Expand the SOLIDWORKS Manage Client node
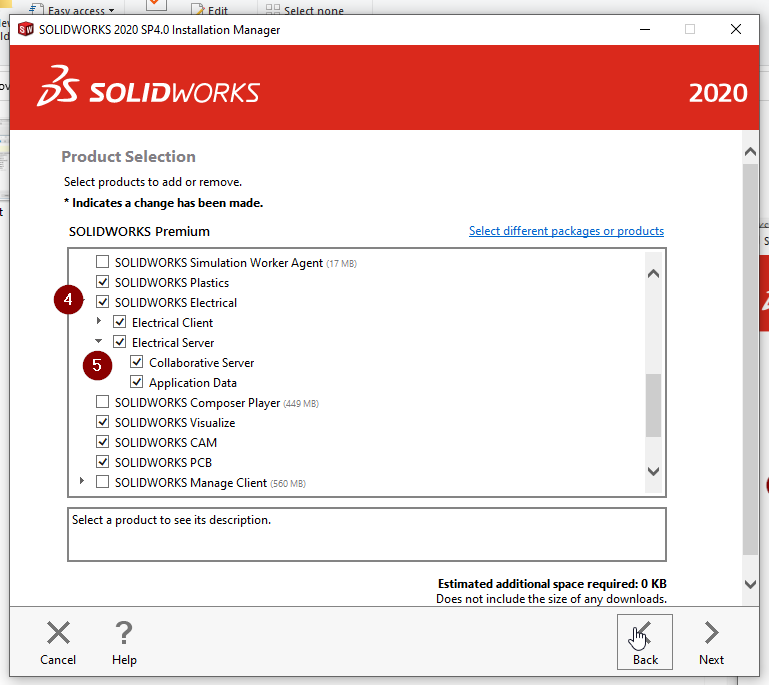This screenshot has width=769, height=685. coord(81,483)
